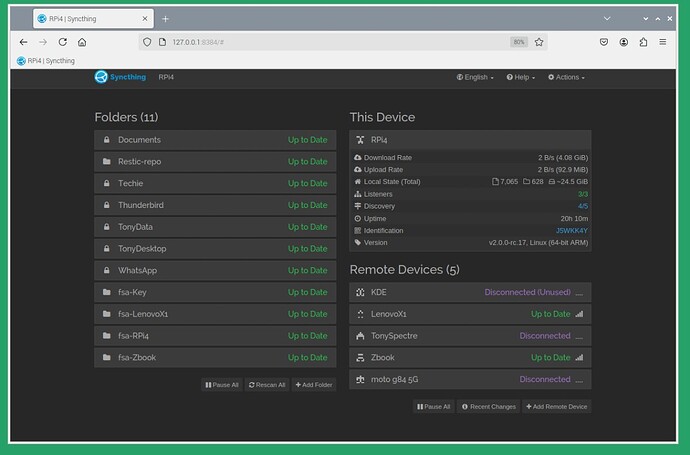Screen dimensions: 690x455
Task: Click the TonySpectre device icon
Action: [360, 336]
